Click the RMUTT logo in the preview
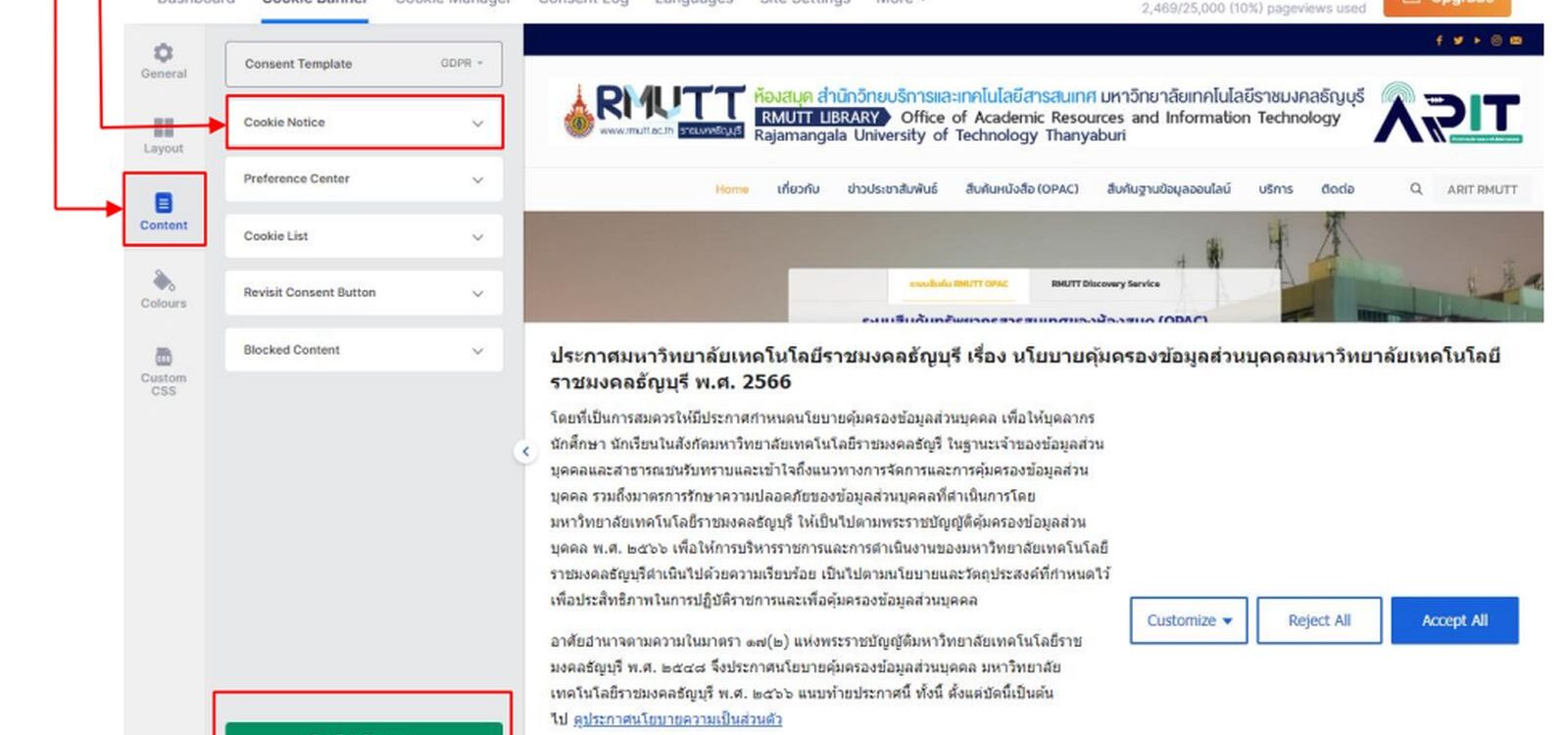Screen dimensions: 1568x735 [x=655, y=111]
